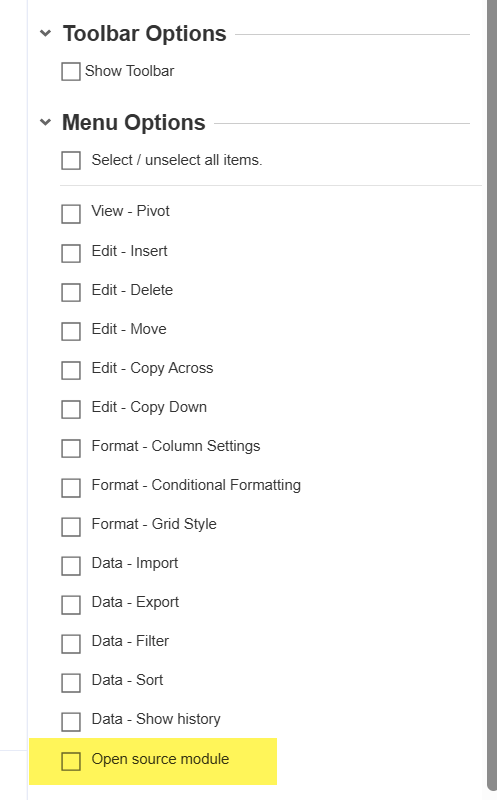Collapse the Toolbar Options section
This screenshot has width=497, height=800.
pos(45,34)
